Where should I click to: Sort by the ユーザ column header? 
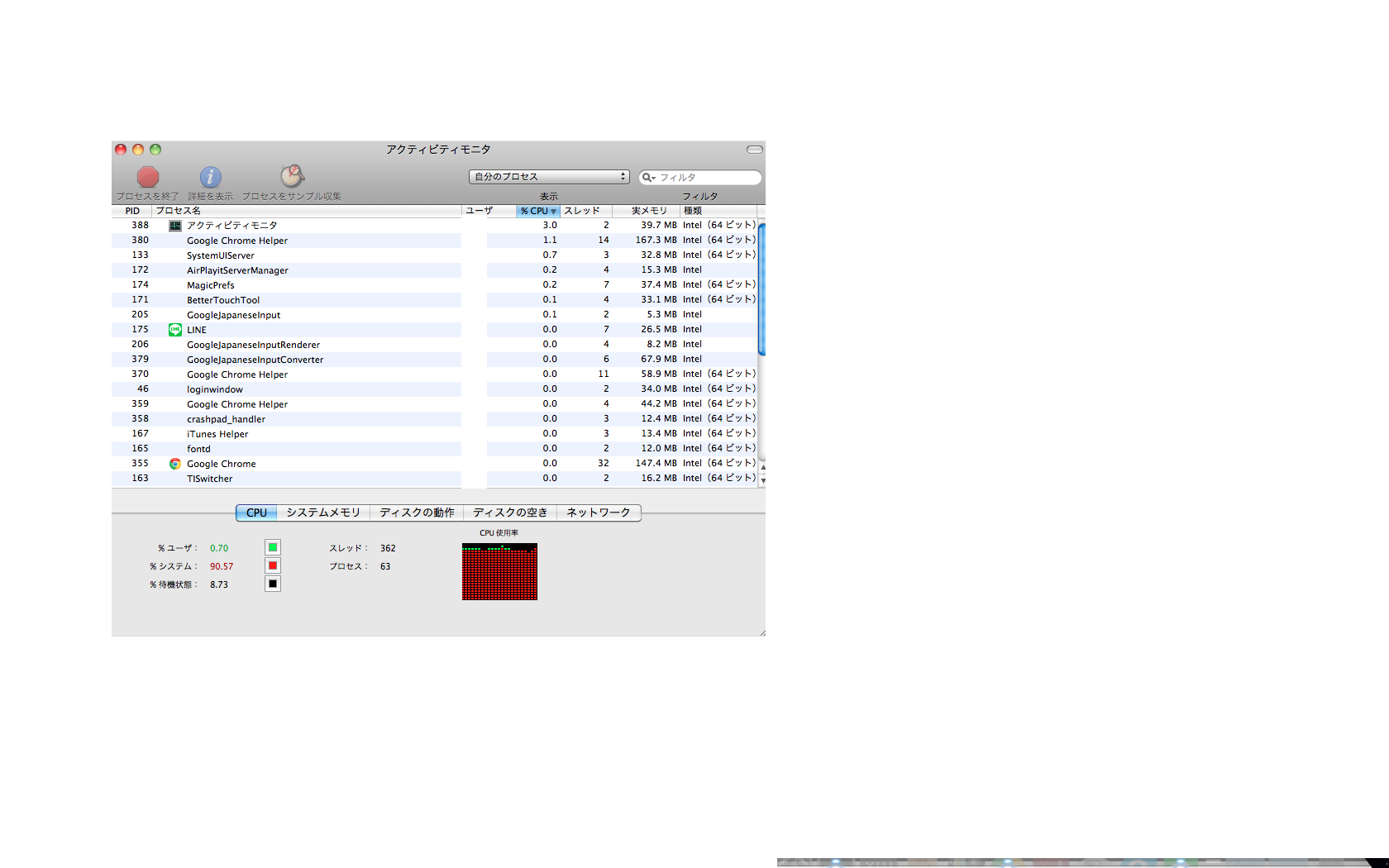coord(489,211)
